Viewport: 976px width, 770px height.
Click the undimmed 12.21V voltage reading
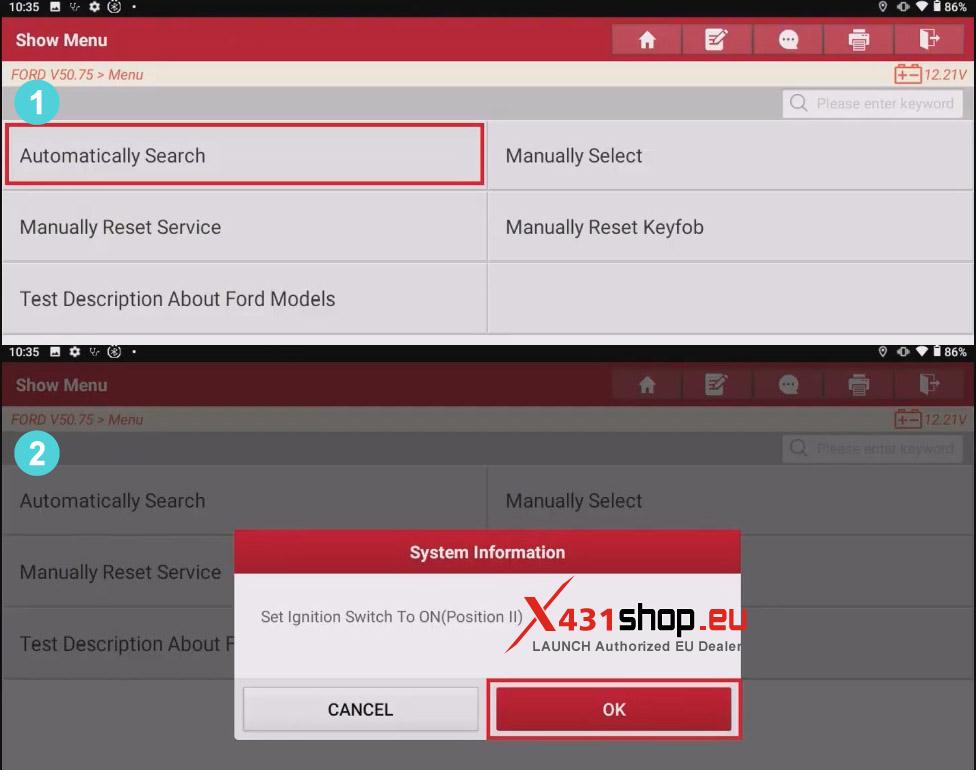(945, 75)
